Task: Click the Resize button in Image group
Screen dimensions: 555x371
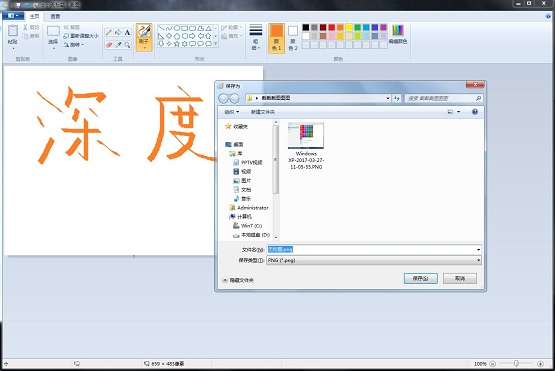Action: (81, 36)
